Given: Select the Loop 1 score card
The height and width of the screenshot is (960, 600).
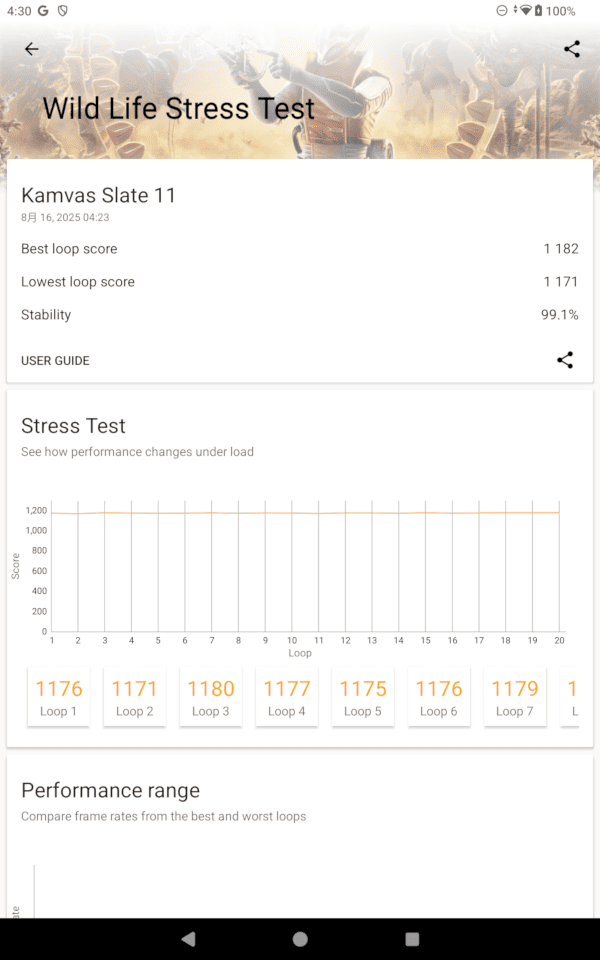Looking at the screenshot, I should coord(59,697).
